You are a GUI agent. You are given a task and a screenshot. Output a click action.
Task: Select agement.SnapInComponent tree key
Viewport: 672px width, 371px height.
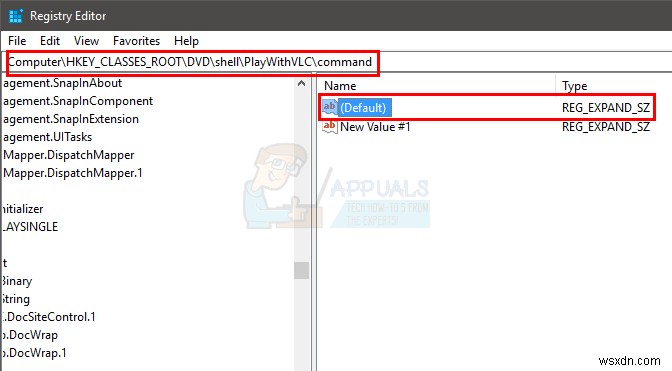tap(78, 101)
